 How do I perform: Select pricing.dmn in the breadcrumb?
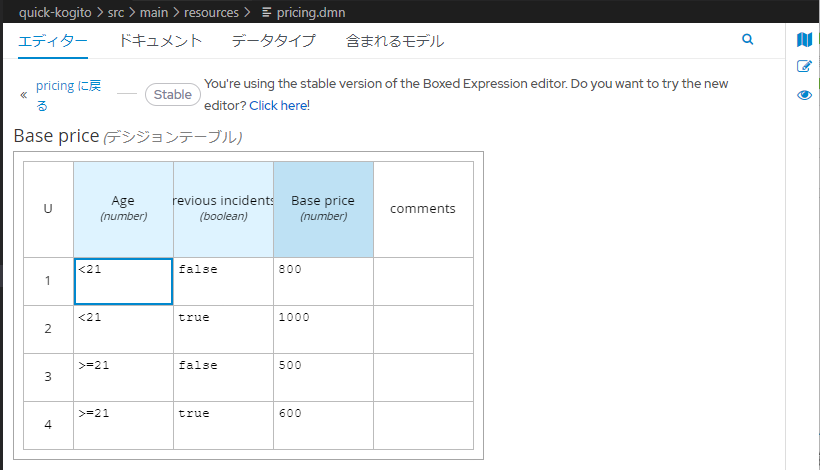[311, 12]
